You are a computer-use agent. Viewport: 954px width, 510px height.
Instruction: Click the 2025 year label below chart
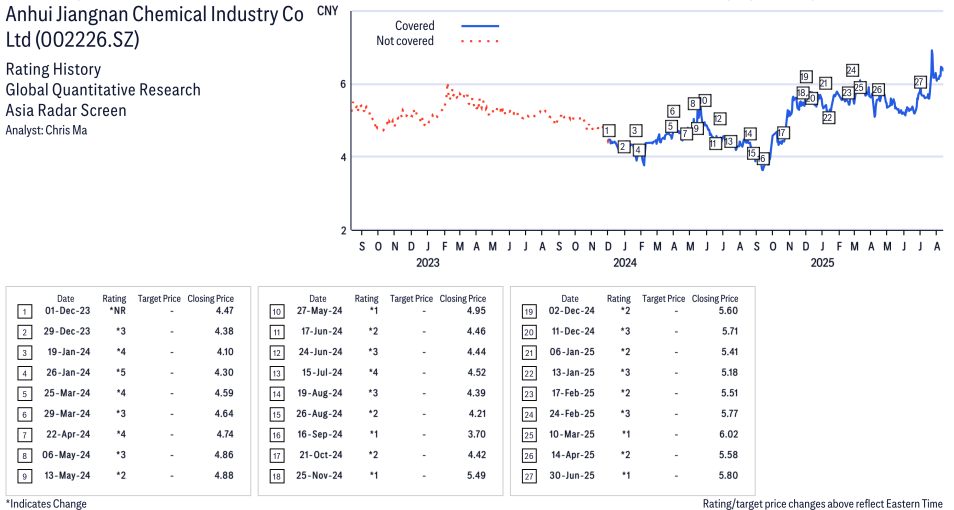pyautogui.click(x=822, y=262)
